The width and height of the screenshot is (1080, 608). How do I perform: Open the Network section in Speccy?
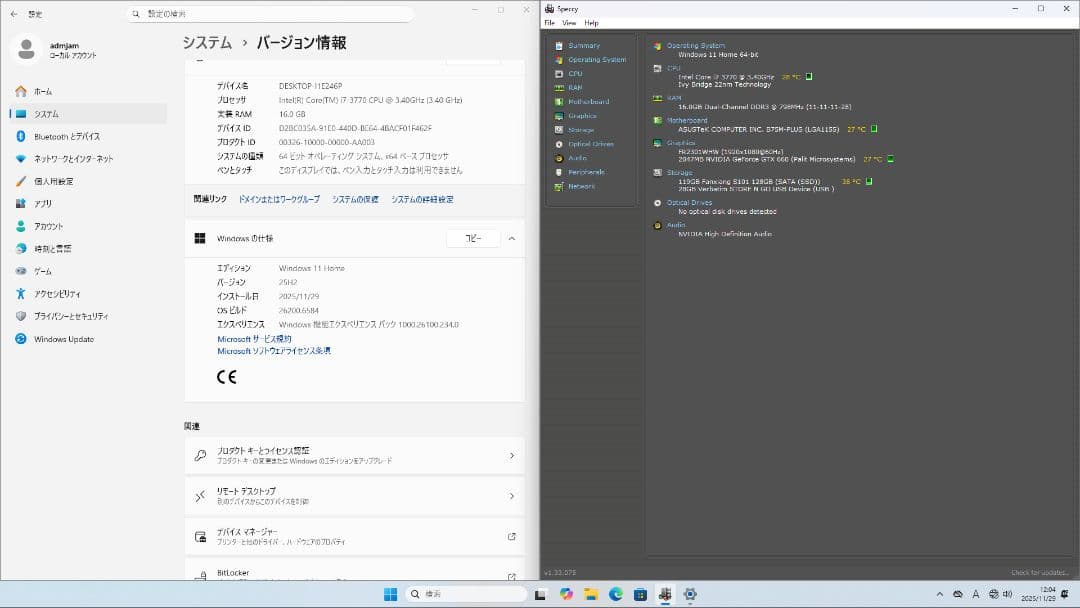(x=580, y=185)
